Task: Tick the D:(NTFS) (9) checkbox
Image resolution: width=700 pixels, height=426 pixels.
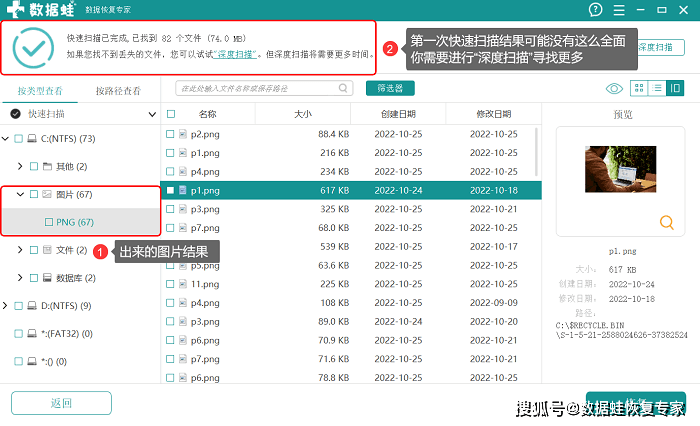Action: [x=18, y=305]
